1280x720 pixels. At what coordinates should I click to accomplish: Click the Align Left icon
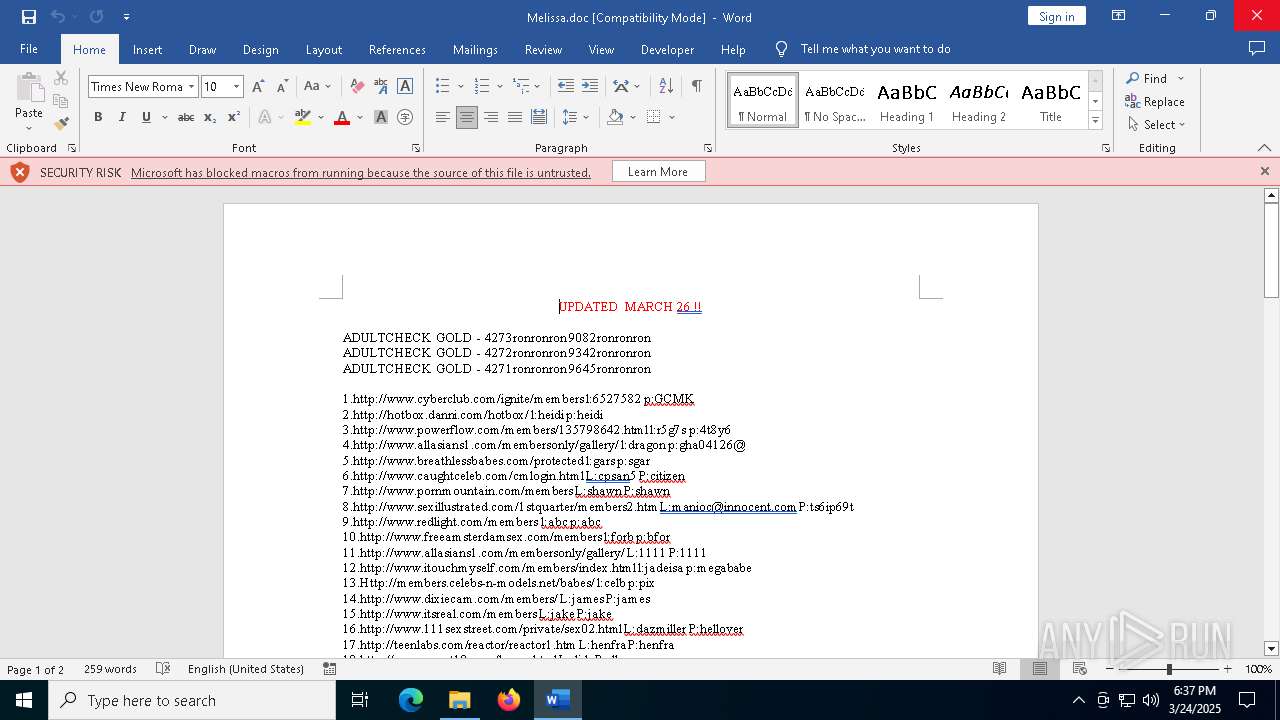point(443,117)
